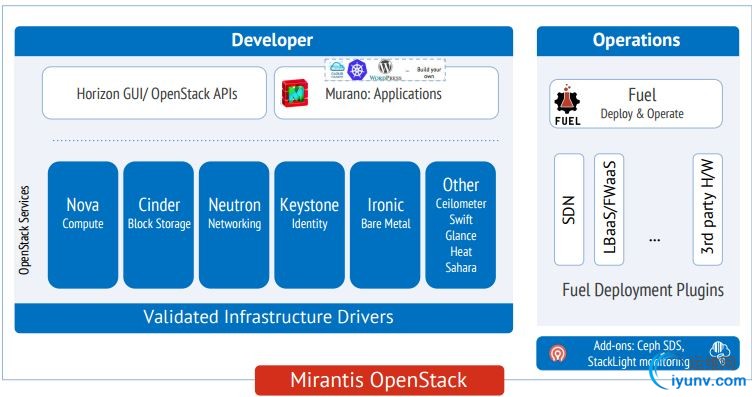
Task: Click the WordPress logo icon
Action: [386, 70]
